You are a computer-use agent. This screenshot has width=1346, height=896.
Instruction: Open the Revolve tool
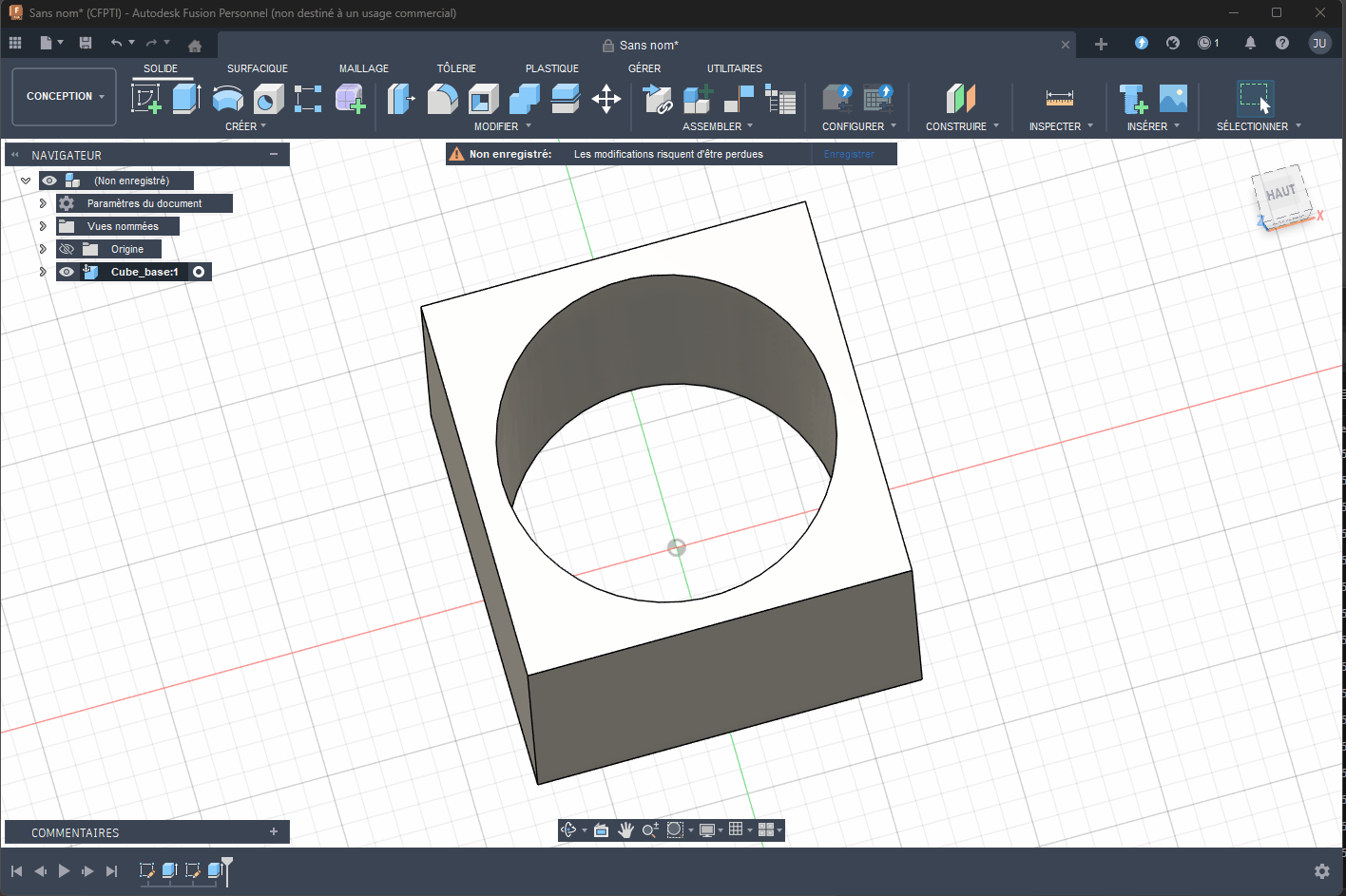point(227,98)
